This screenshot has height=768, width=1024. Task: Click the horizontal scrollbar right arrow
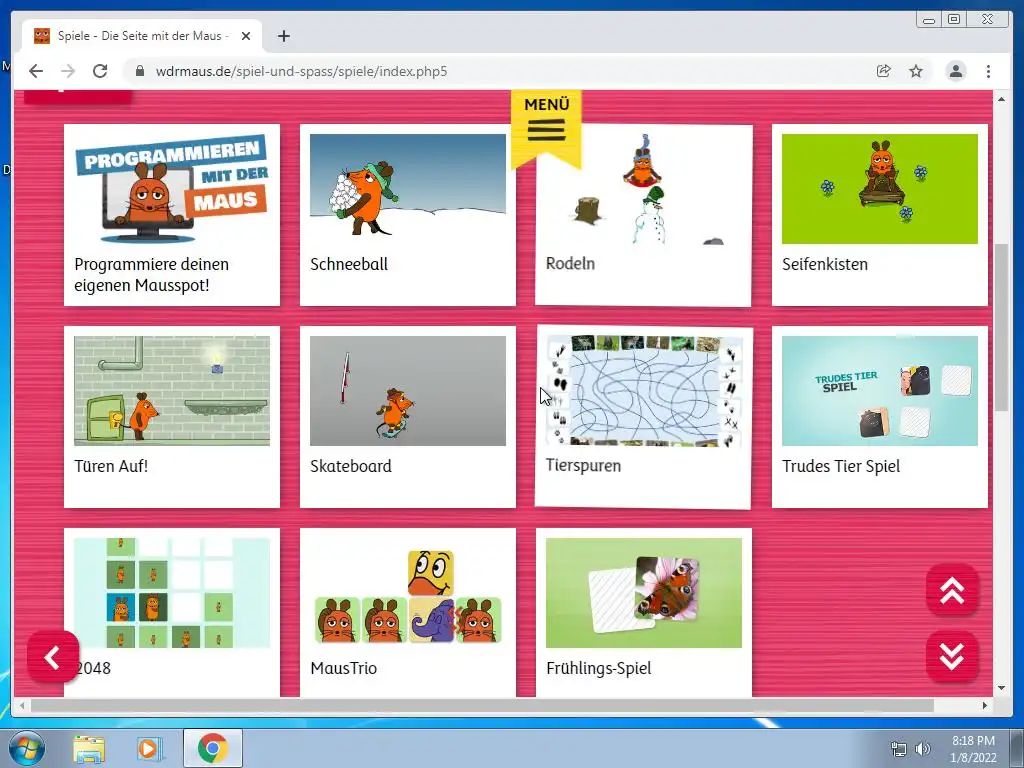pos(985,705)
